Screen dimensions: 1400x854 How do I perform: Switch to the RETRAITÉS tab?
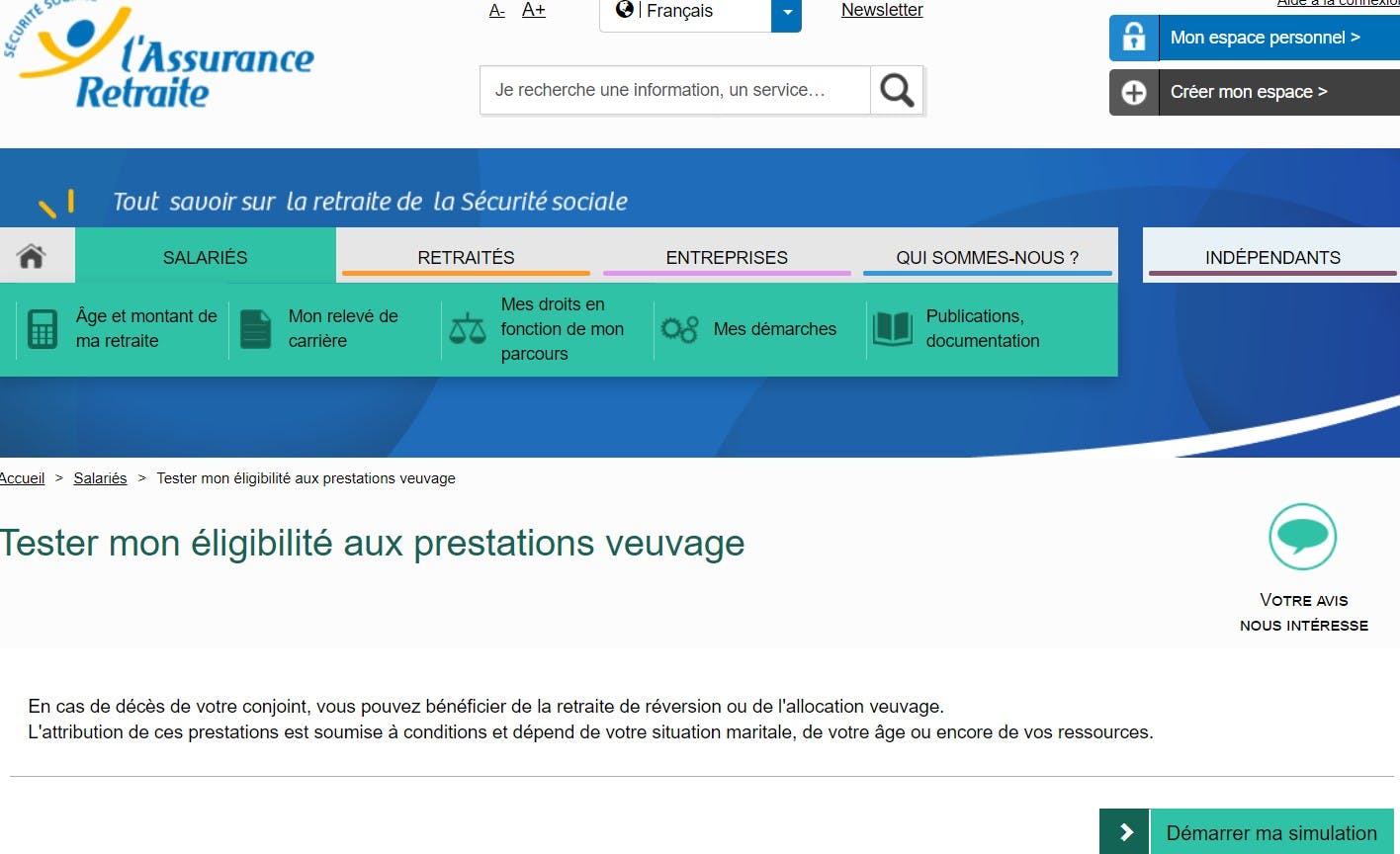466,256
